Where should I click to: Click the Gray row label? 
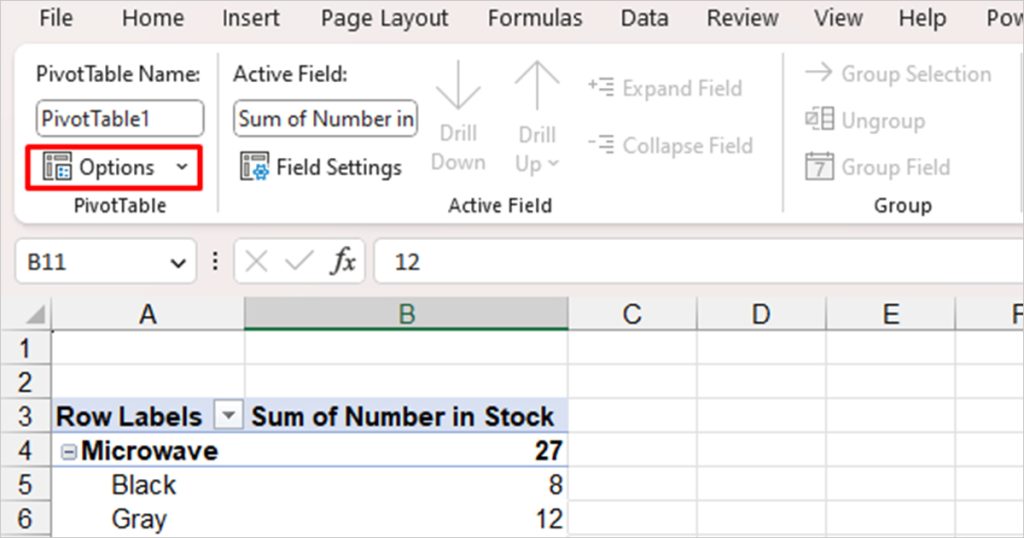pyautogui.click(x=139, y=519)
